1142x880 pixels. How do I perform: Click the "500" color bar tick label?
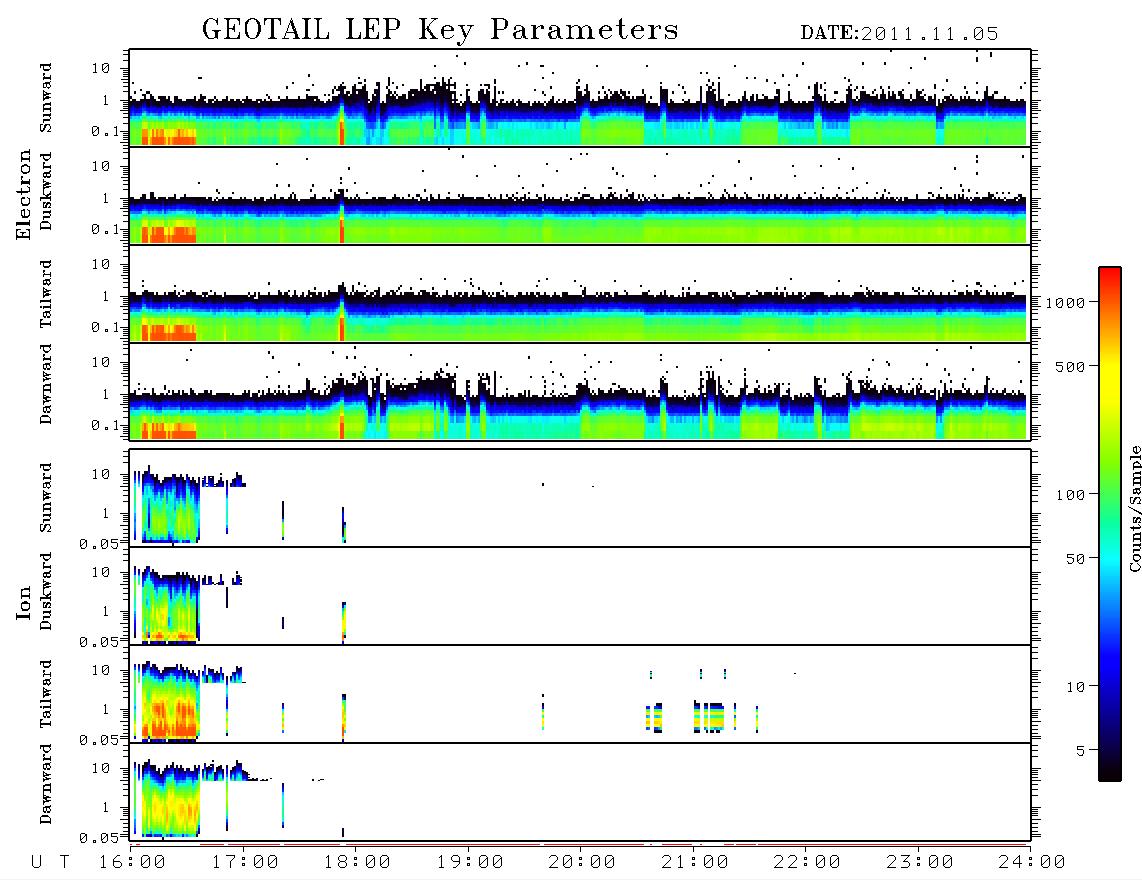point(1070,366)
